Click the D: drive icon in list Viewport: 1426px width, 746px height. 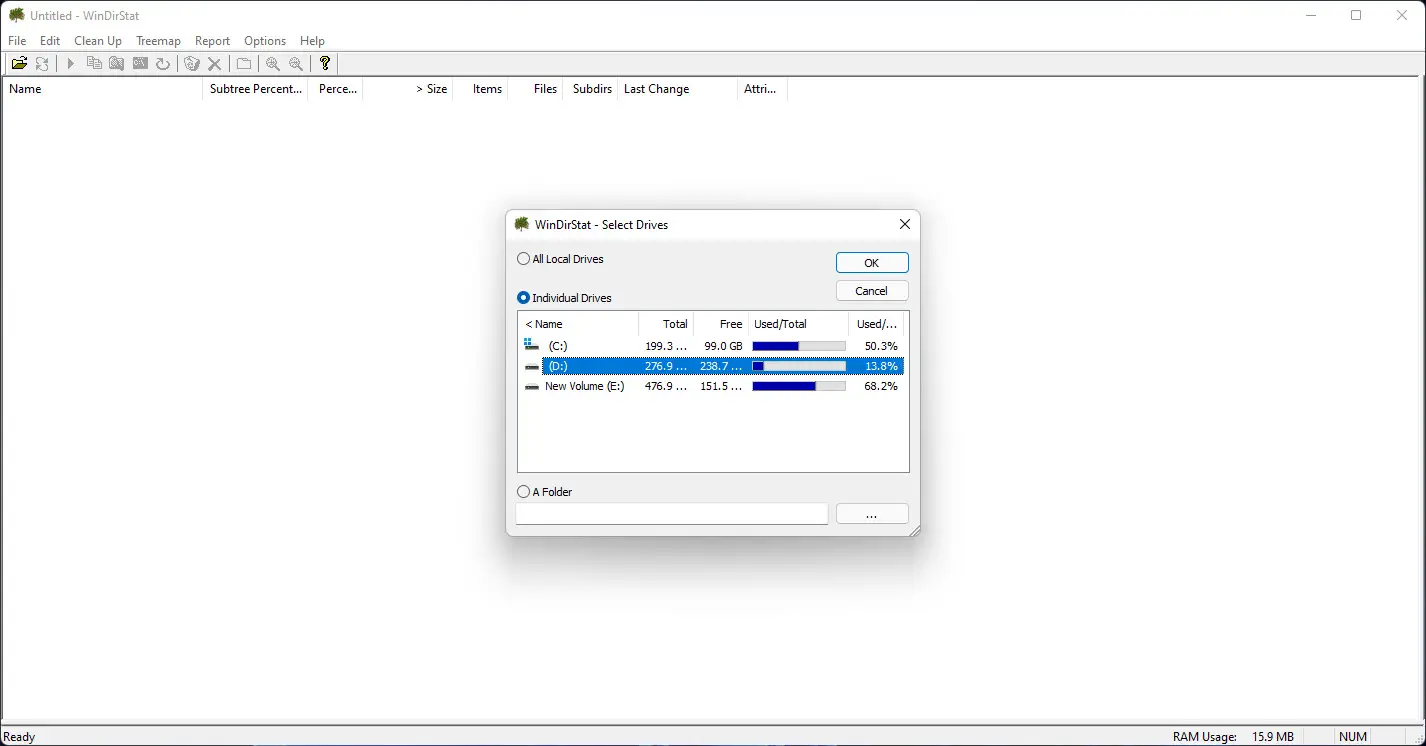[532, 366]
